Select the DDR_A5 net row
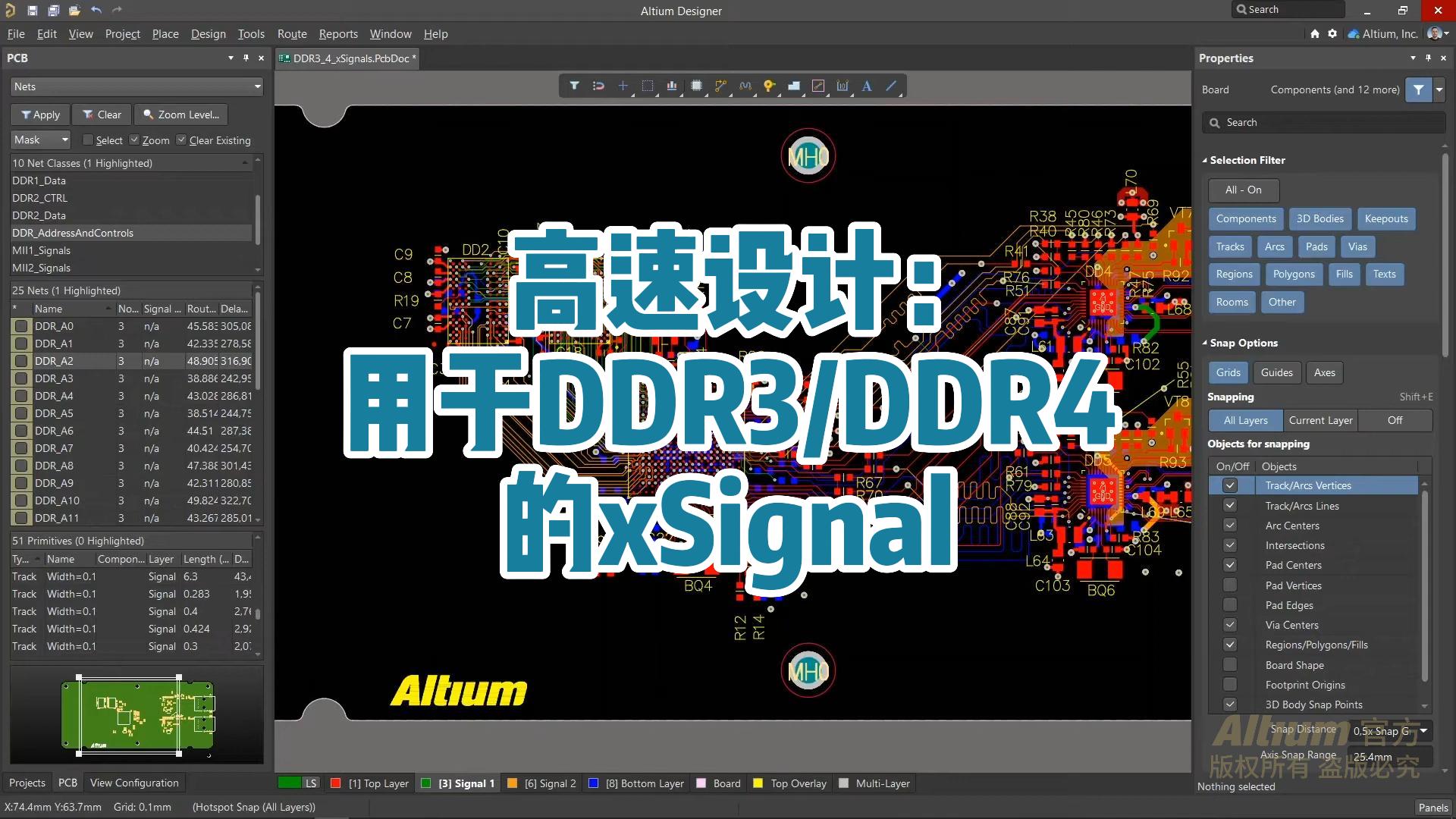 [54, 413]
